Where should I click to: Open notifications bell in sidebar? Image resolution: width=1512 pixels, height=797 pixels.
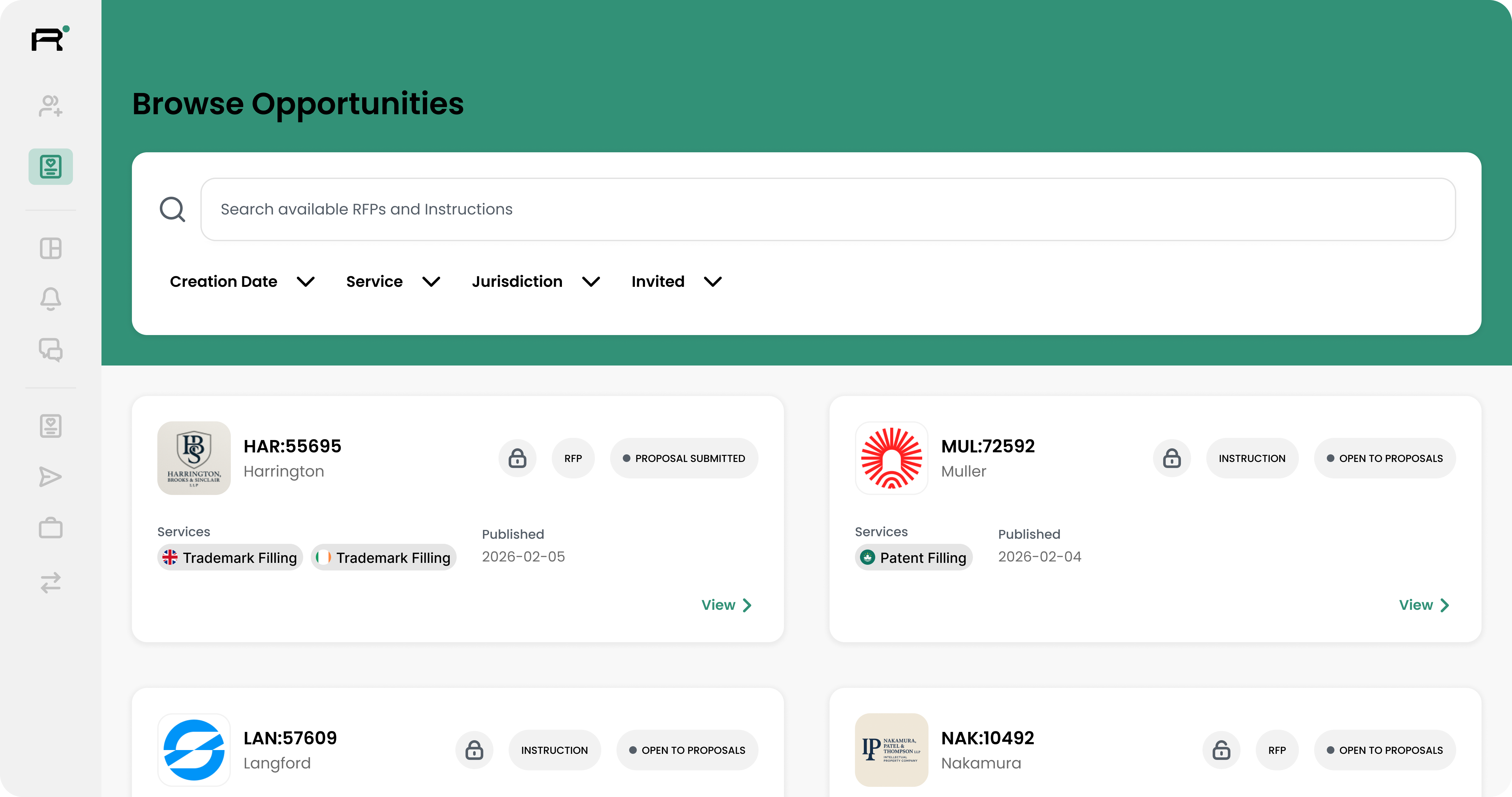coord(50,299)
